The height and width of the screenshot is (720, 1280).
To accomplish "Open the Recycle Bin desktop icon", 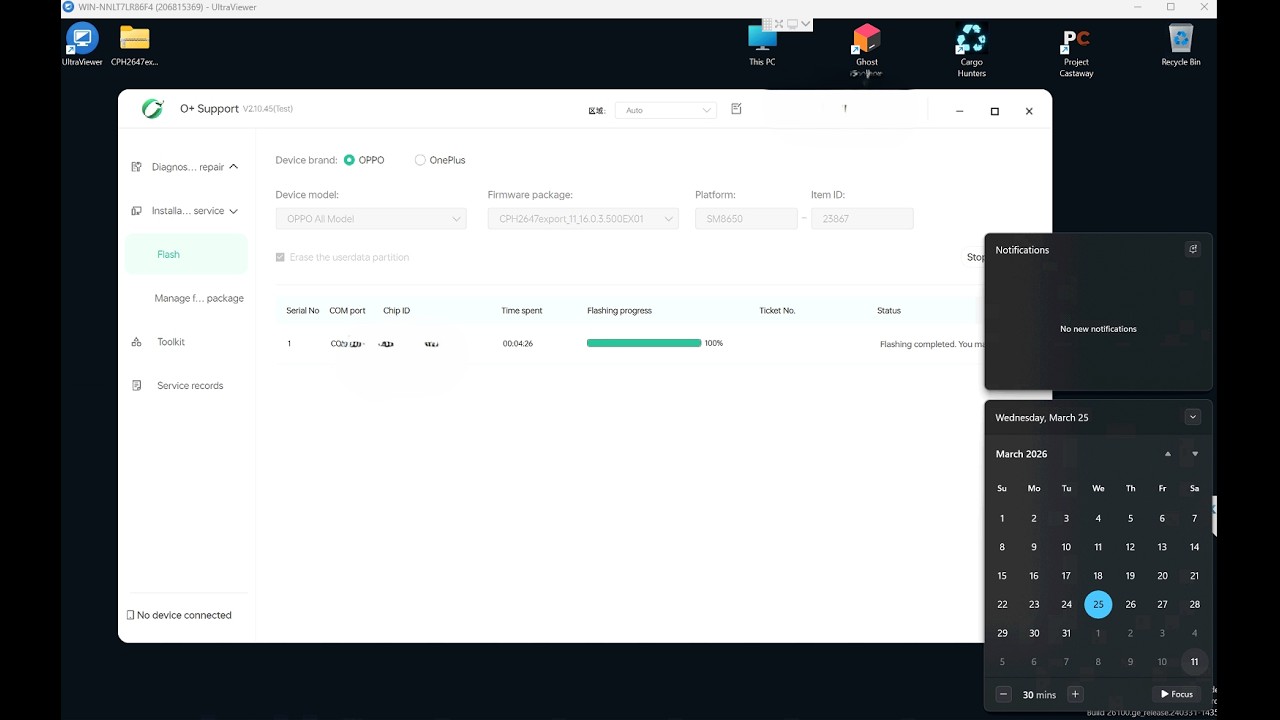I will (x=1181, y=45).
